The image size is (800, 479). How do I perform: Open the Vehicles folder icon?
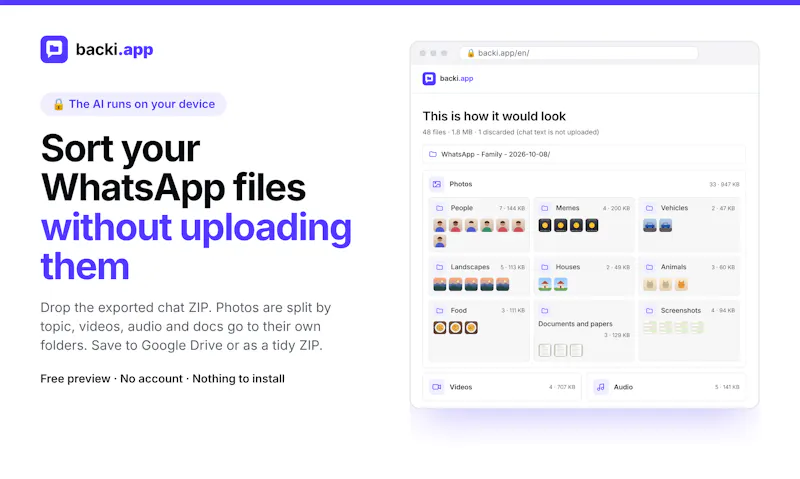649,208
